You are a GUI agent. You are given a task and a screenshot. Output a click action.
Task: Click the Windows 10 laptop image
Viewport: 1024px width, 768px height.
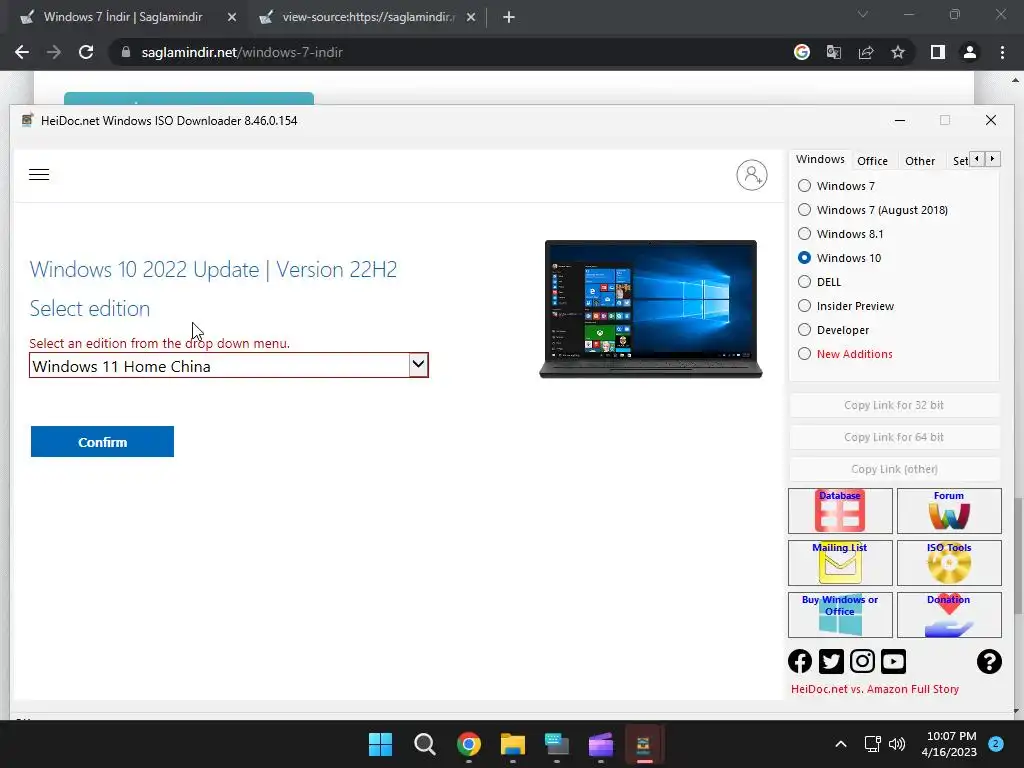[650, 309]
